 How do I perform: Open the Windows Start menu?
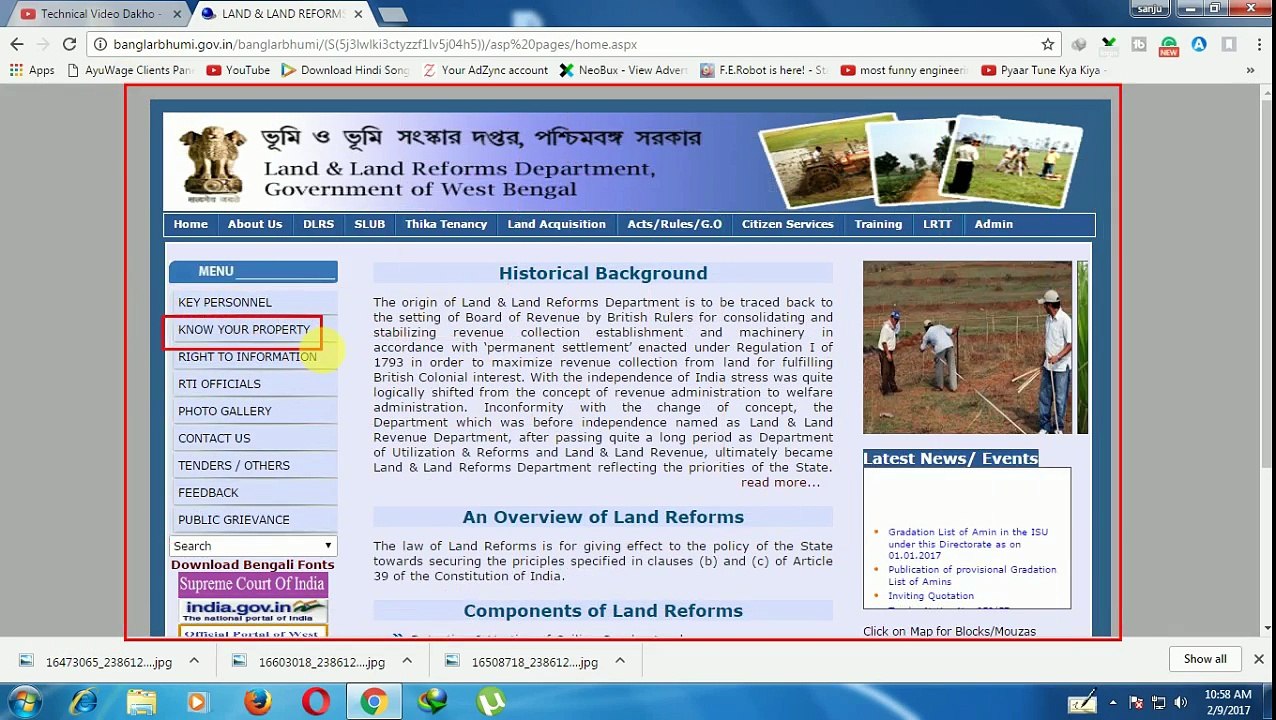click(24, 702)
